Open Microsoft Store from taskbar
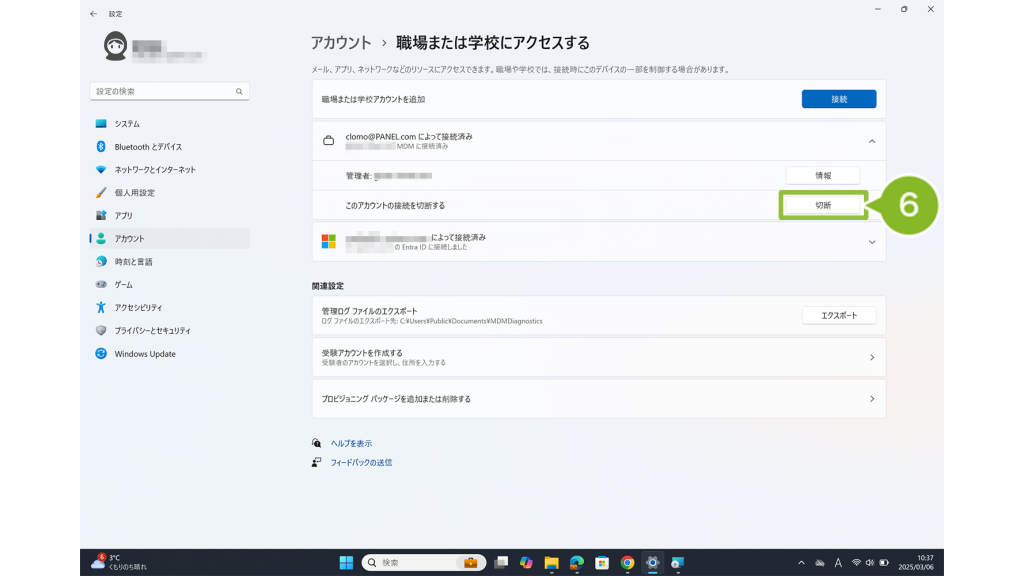This screenshot has width=1024, height=576. (x=602, y=562)
